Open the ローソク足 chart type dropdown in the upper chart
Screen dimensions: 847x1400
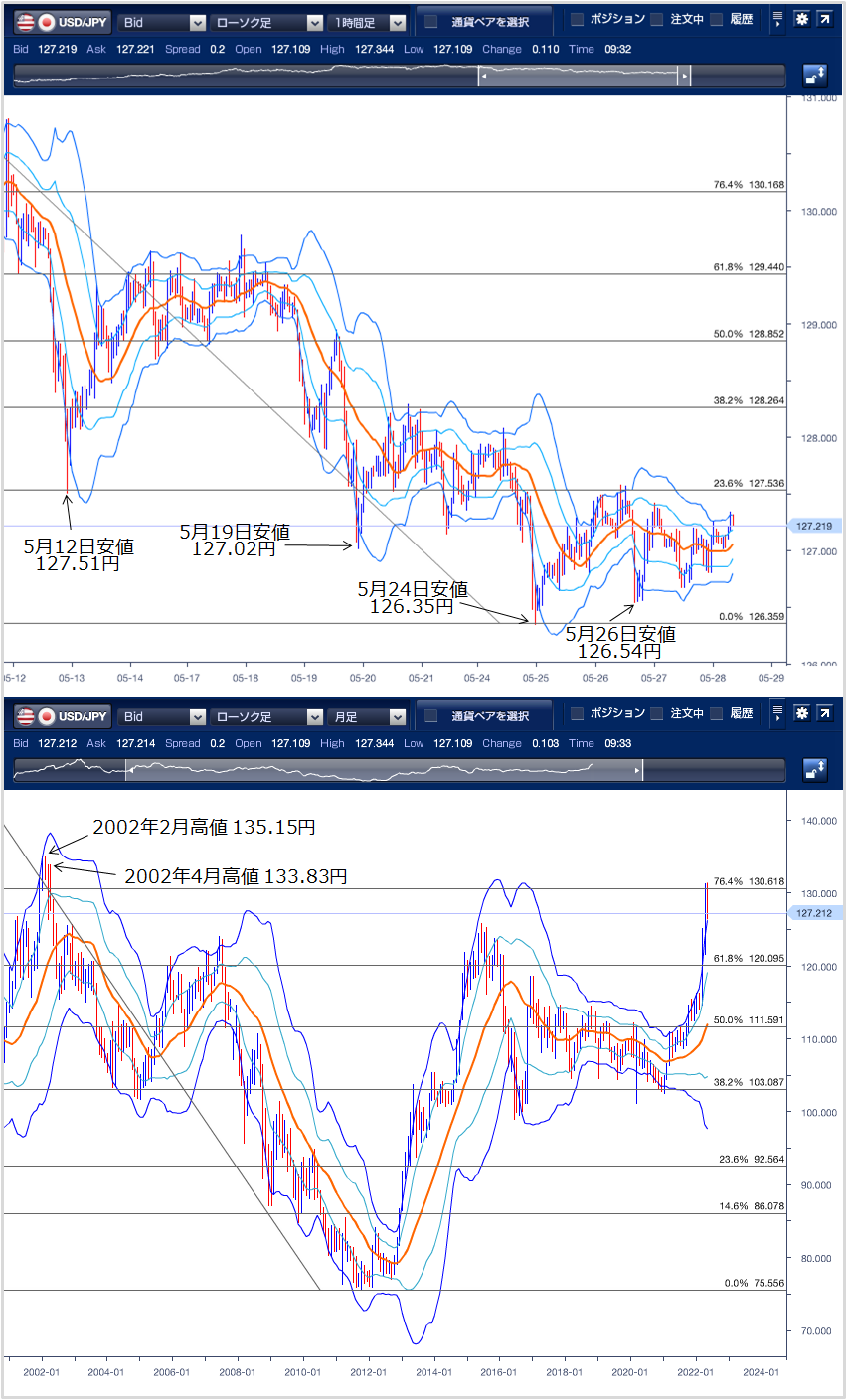[266, 22]
